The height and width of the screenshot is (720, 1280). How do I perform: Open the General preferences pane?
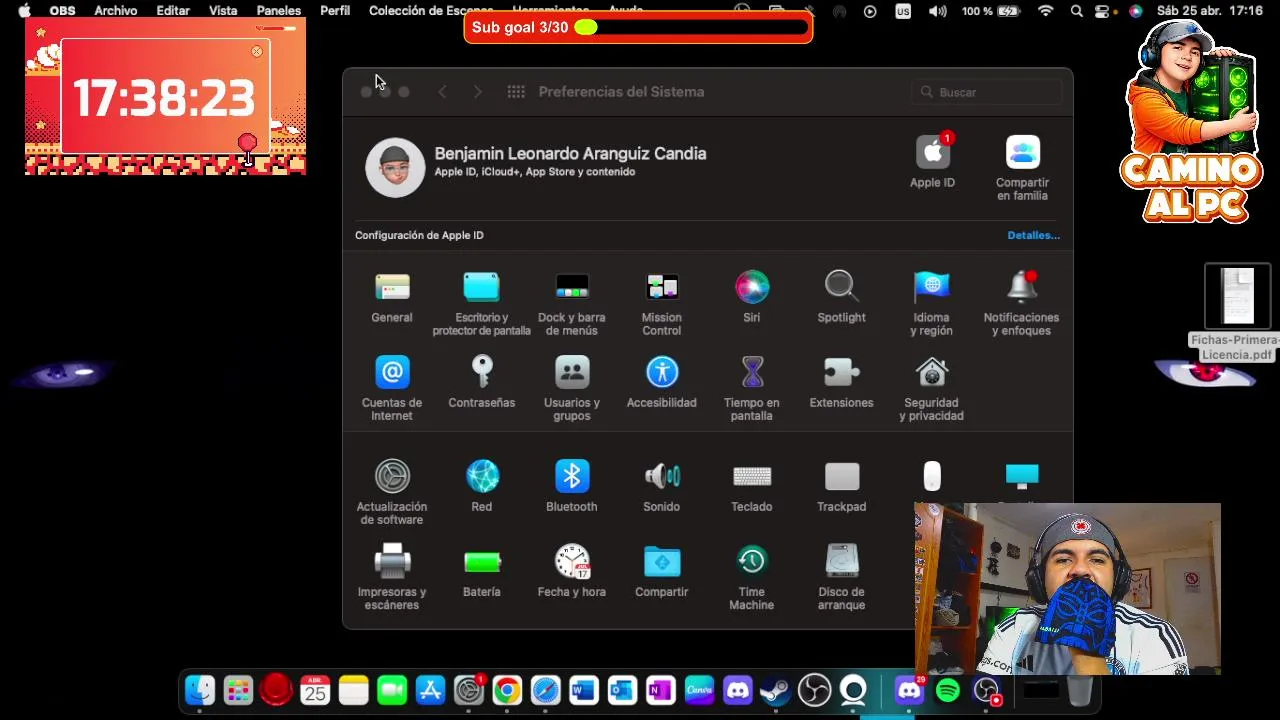pos(392,297)
